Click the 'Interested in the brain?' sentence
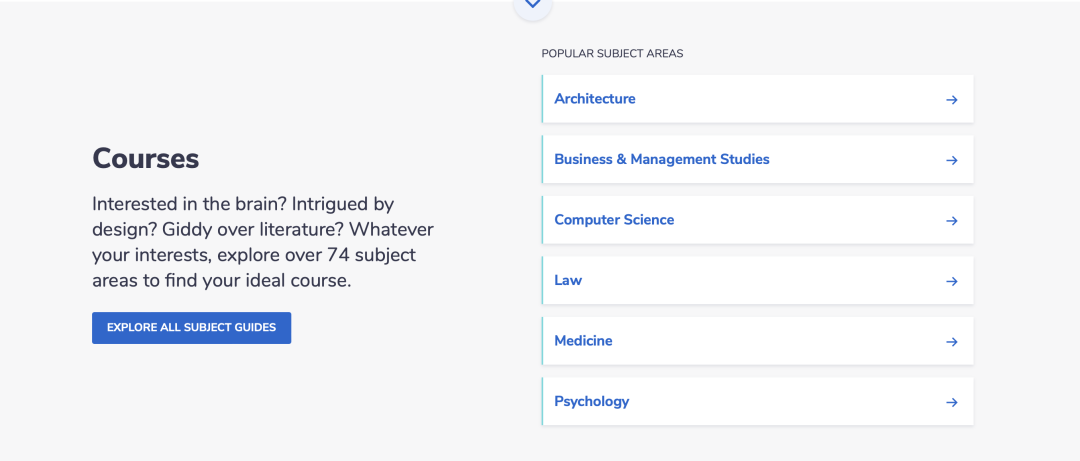The width and height of the screenshot is (1080, 461). coord(183,204)
